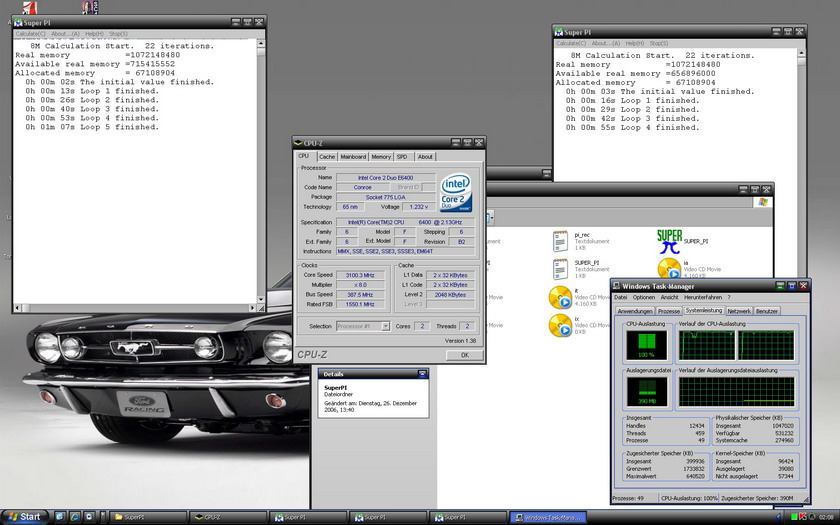Switch to the Cache tab in CPU-Z
Image resolution: width=840 pixels, height=525 pixels.
pyautogui.click(x=327, y=157)
